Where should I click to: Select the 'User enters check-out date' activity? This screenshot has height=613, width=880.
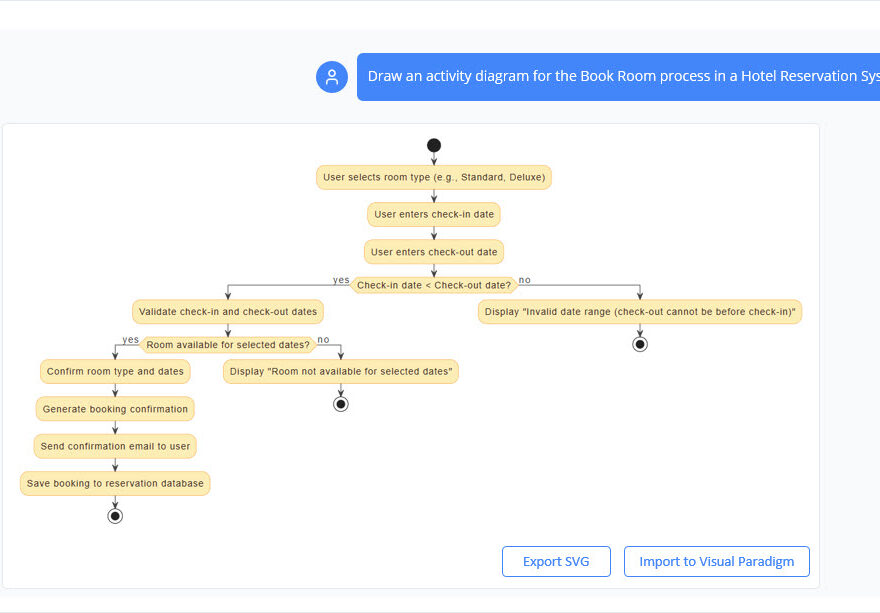click(433, 251)
